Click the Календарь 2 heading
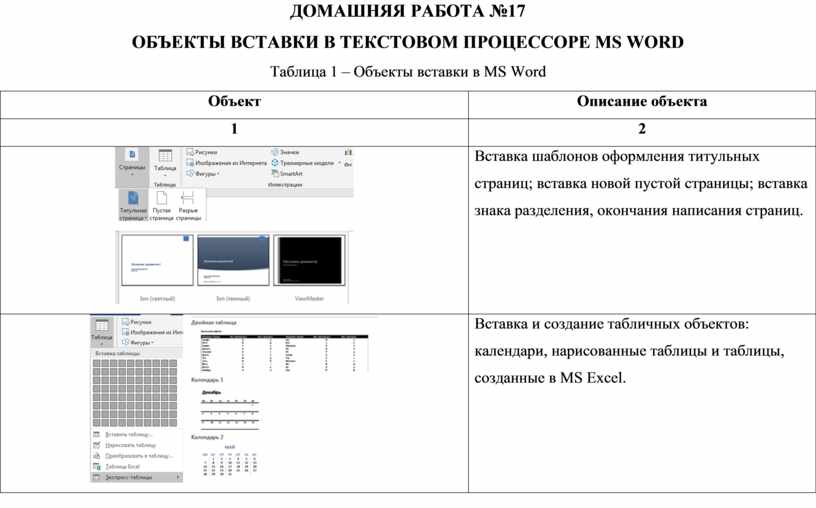 pyautogui.click(x=207, y=438)
